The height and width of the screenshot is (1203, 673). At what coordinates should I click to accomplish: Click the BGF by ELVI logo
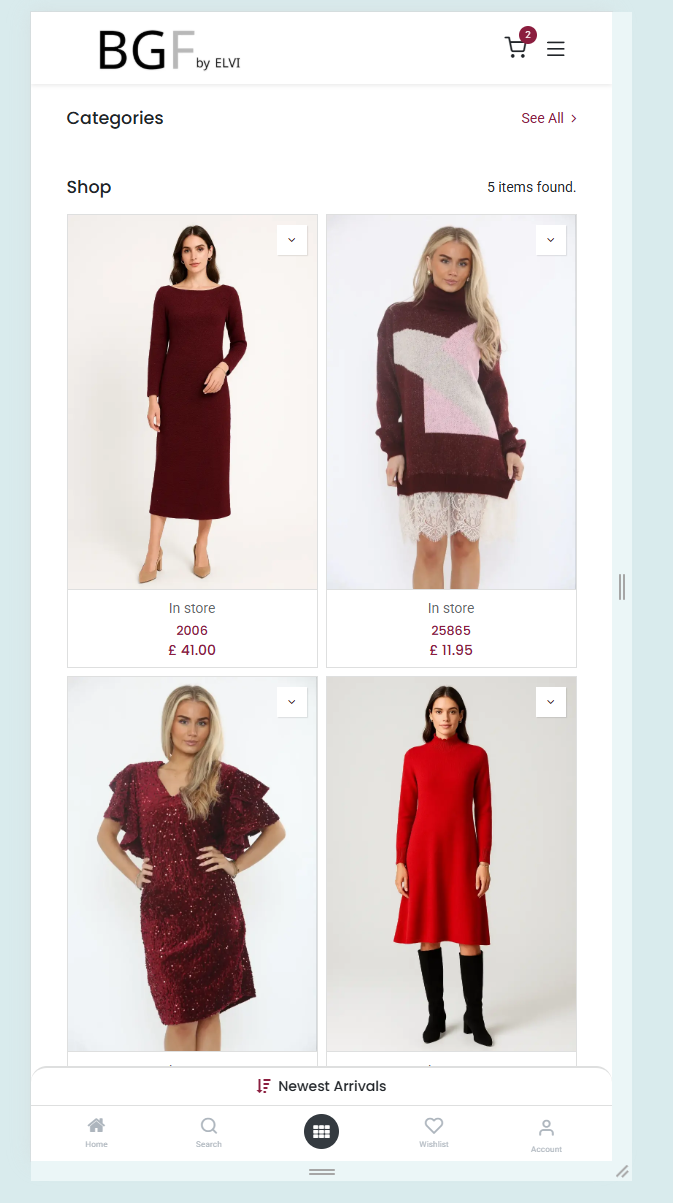[169, 50]
